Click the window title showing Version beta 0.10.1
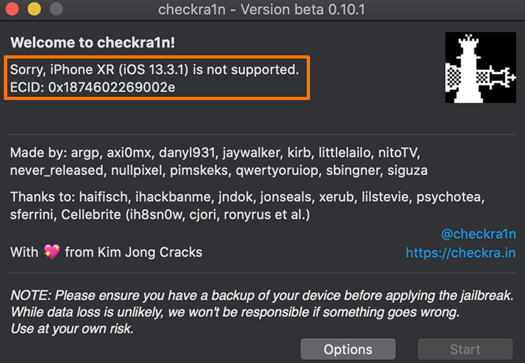The height and width of the screenshot is (363, 525). (x=261, y=9)
